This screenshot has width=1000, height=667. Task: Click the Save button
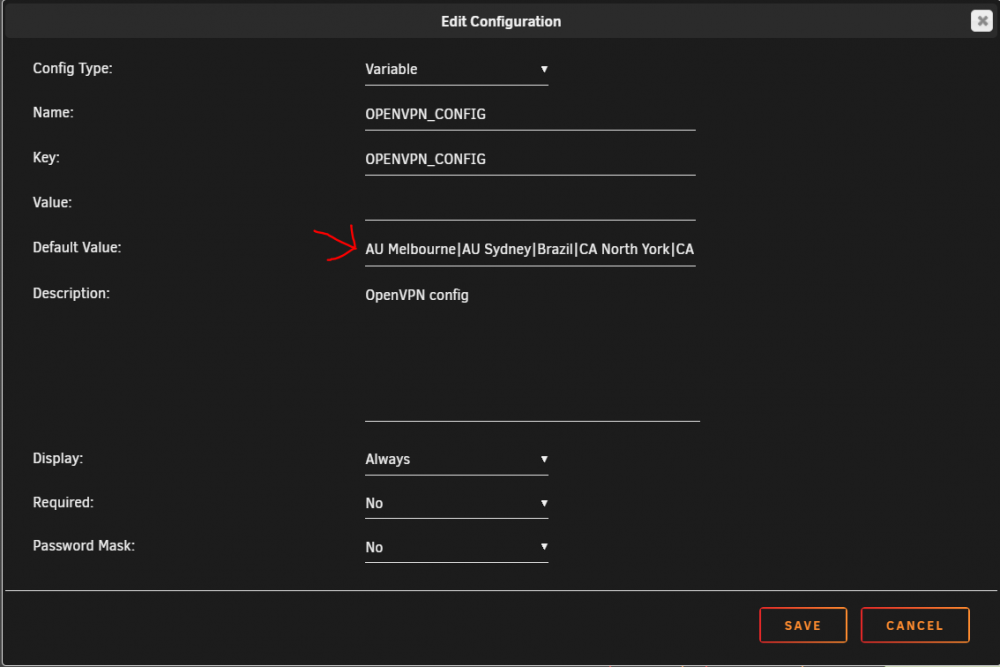(803, 625)
